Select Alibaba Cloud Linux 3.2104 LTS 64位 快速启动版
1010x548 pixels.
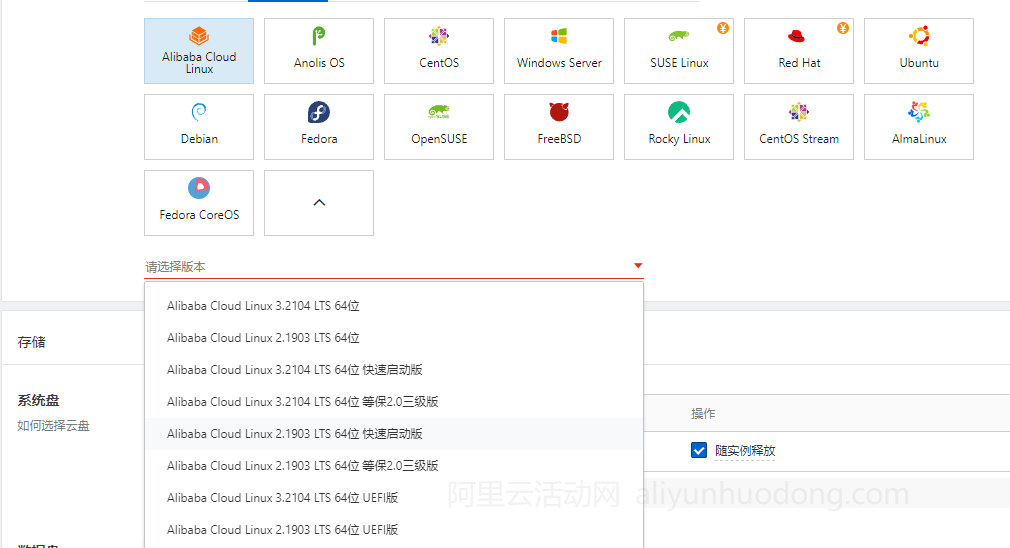coord(394,370)
